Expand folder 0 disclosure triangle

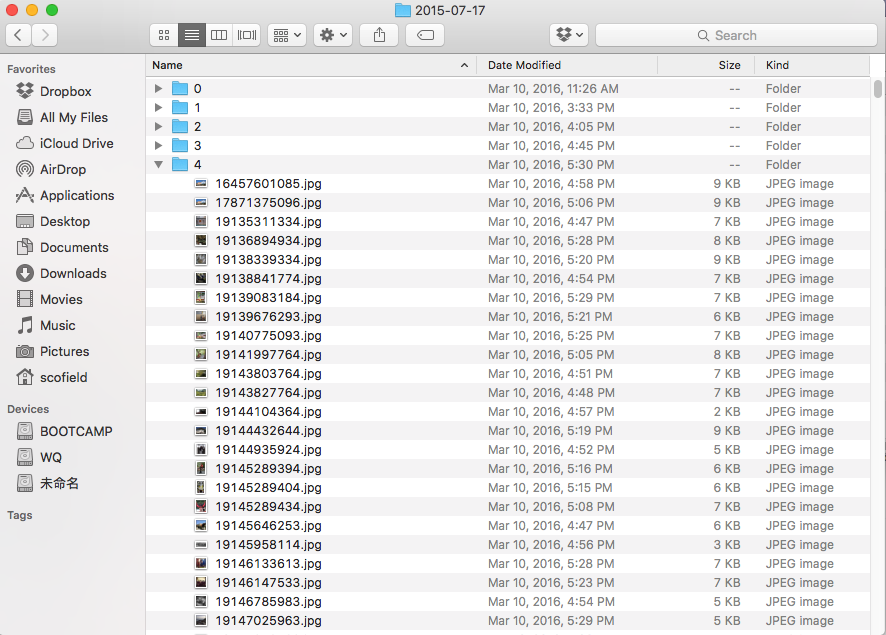point(158,89)
